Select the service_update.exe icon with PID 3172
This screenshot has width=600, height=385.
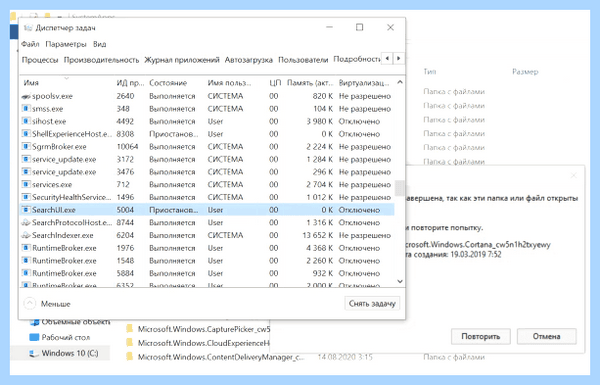(x=26, y=159)
